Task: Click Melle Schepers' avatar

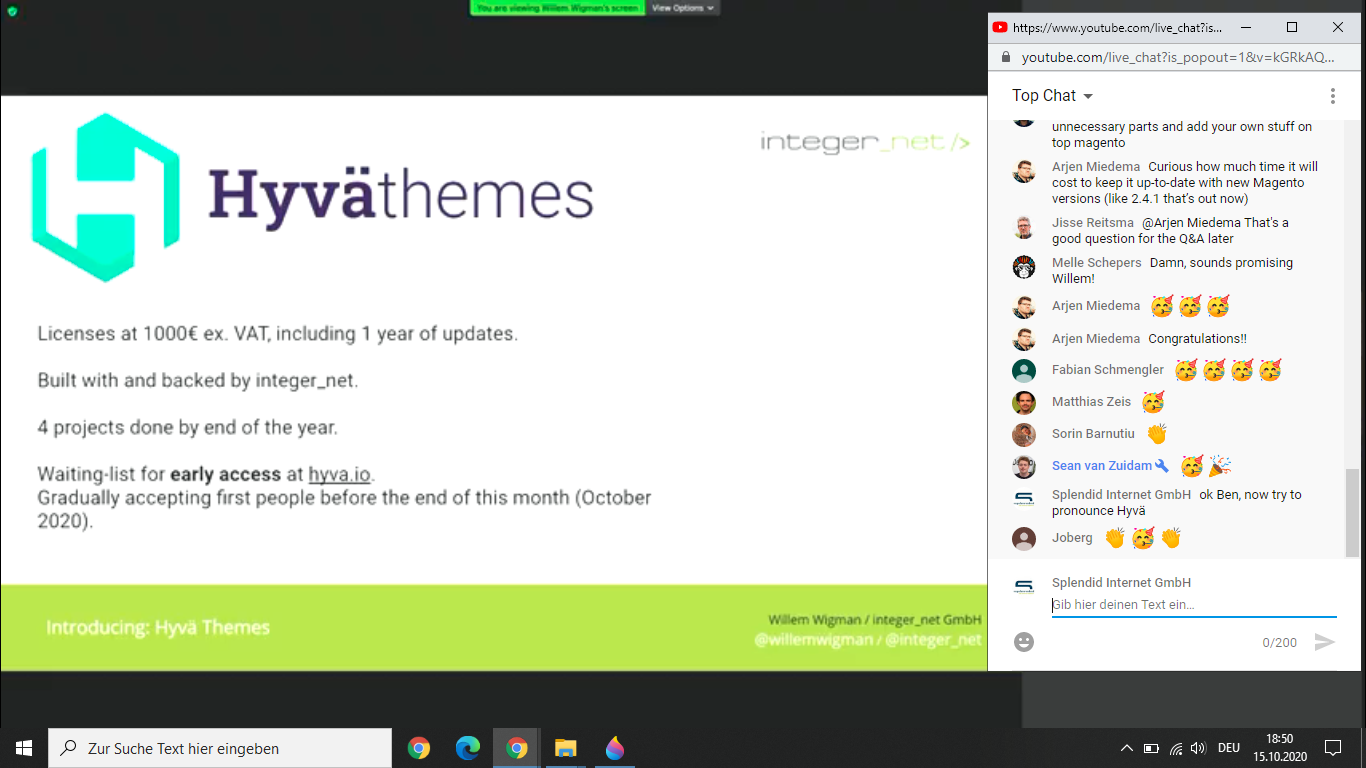Action: tap(1024, 267)
